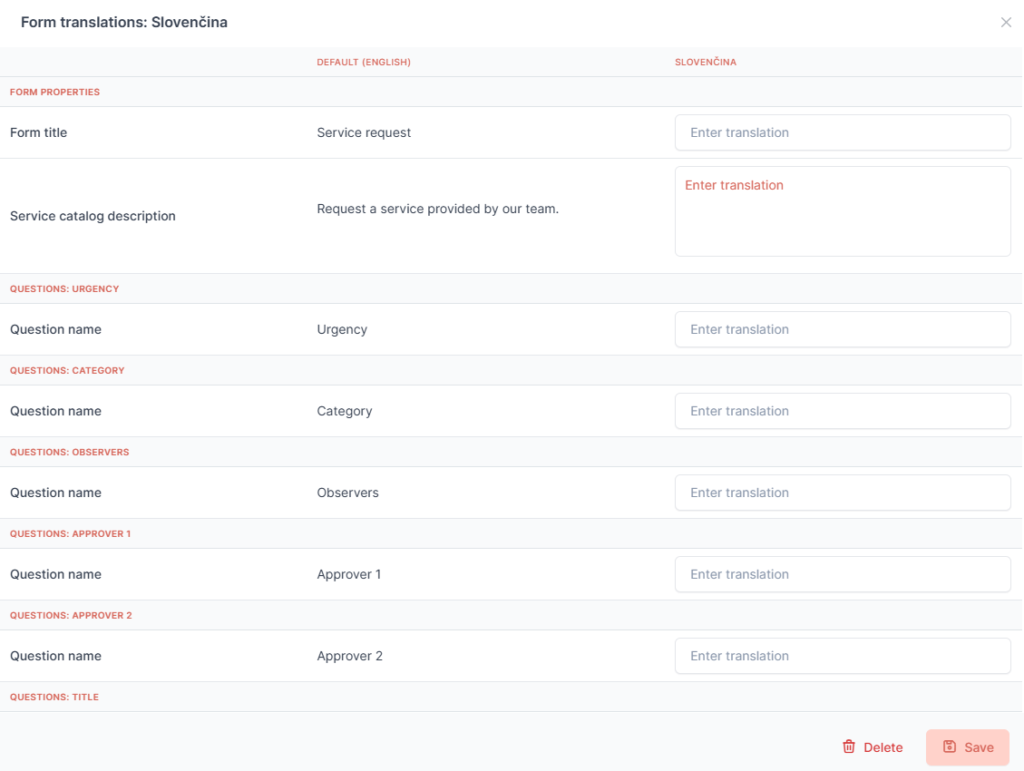The image size is (1024, 771).
Task: Click the Approver 1 translation input
Action: tap(842, 575)
